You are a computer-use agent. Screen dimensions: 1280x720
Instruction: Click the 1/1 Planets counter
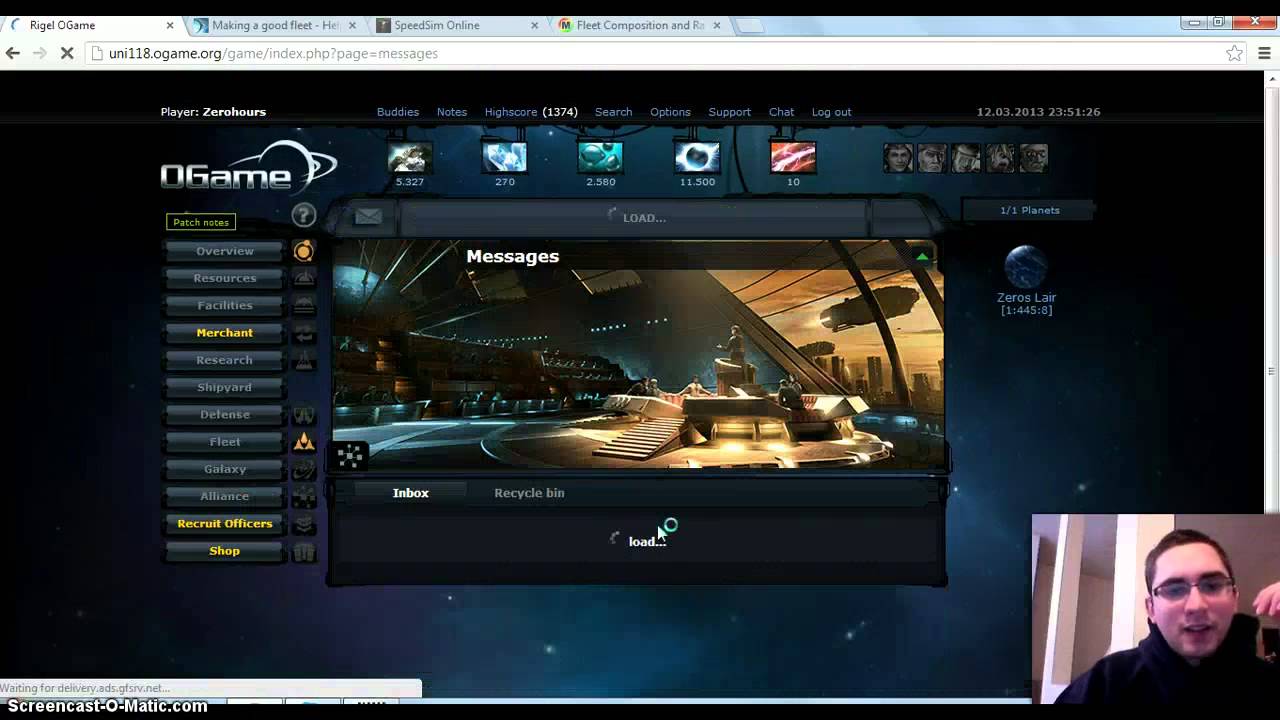pyautogui.click(x=1029, y=210)
